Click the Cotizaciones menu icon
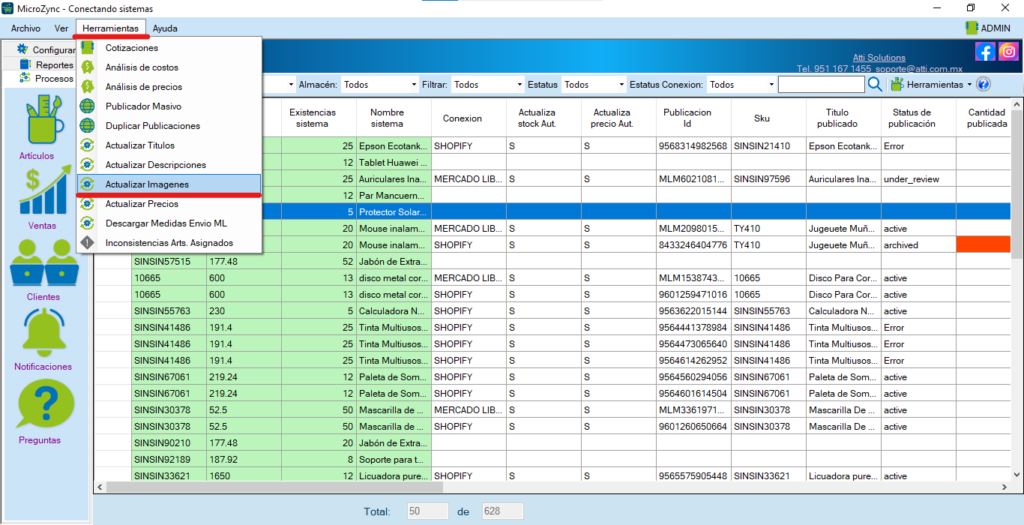The height and width of the screenshot is (525, 1024). (x=88, y=48)
